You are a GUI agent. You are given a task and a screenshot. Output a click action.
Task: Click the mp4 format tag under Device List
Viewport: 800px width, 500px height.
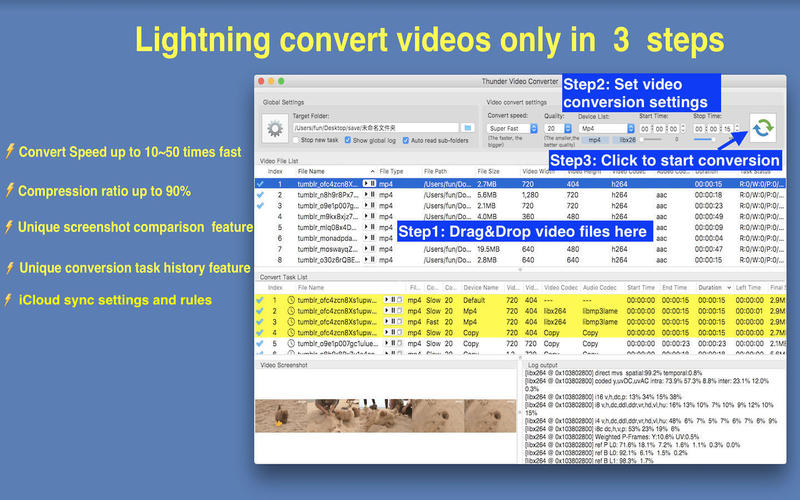pos(594,140)
